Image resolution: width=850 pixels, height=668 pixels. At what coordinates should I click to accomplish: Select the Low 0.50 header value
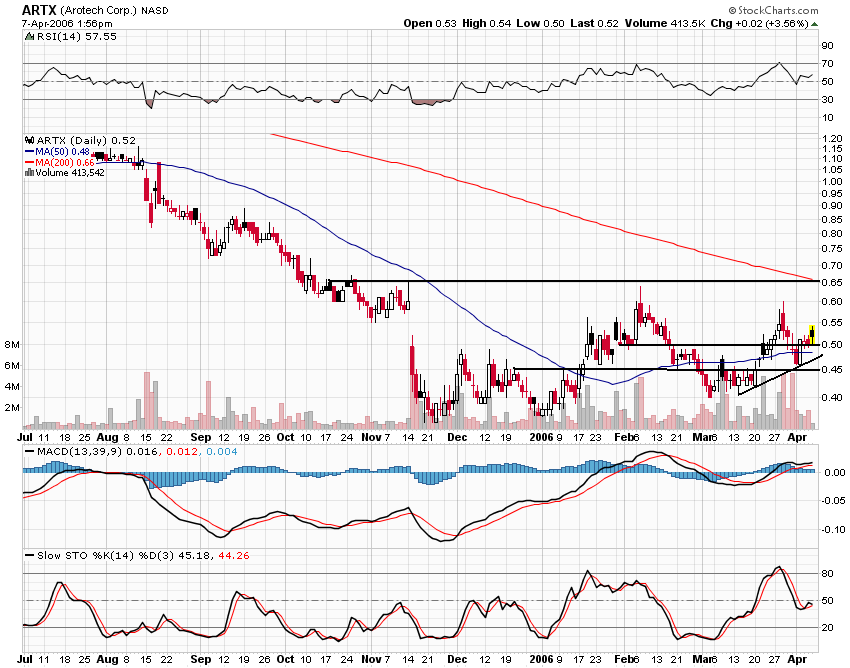click(x=540, y=23)
